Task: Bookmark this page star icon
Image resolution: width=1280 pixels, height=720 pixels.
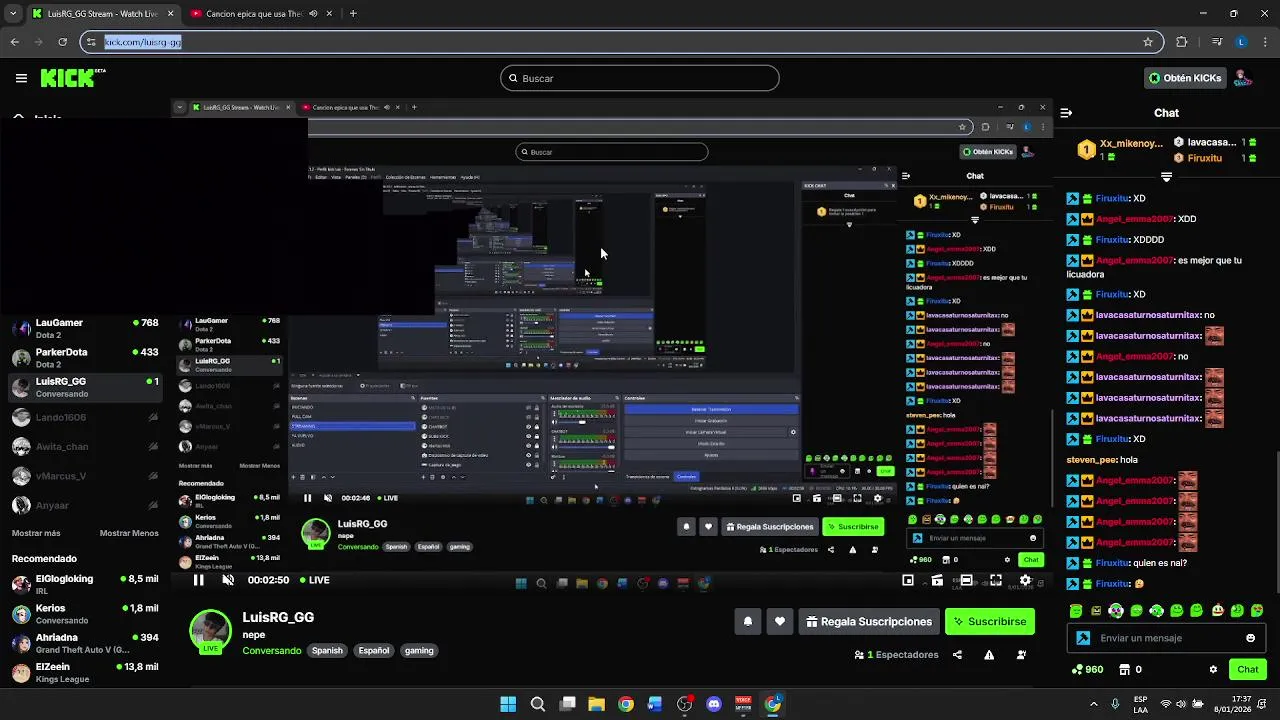Action: coord(1148,42)
